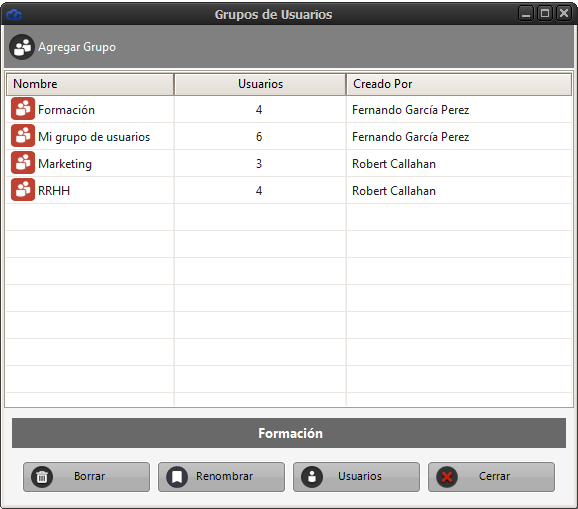Click the red X icon on Cerrar
Image resolution: width=578 pixels, height=509 pixels.
point(447,477)
